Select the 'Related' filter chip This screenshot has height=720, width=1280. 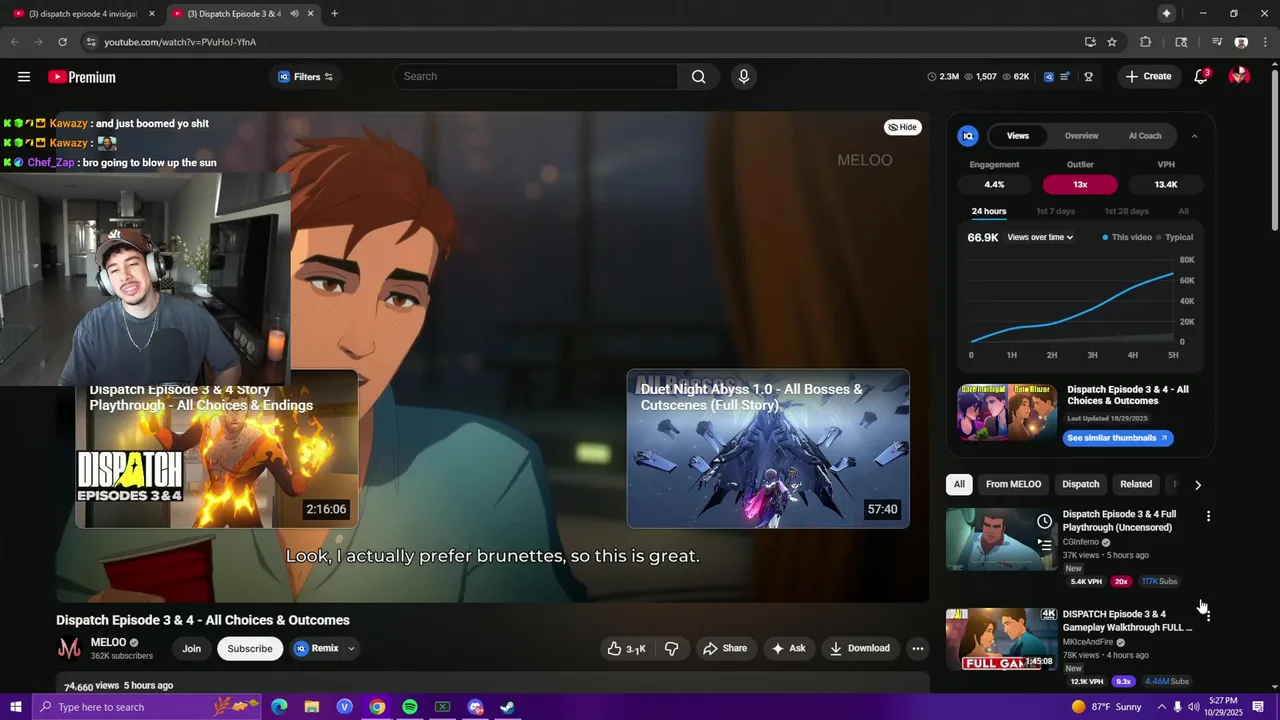click(1136, 484)
